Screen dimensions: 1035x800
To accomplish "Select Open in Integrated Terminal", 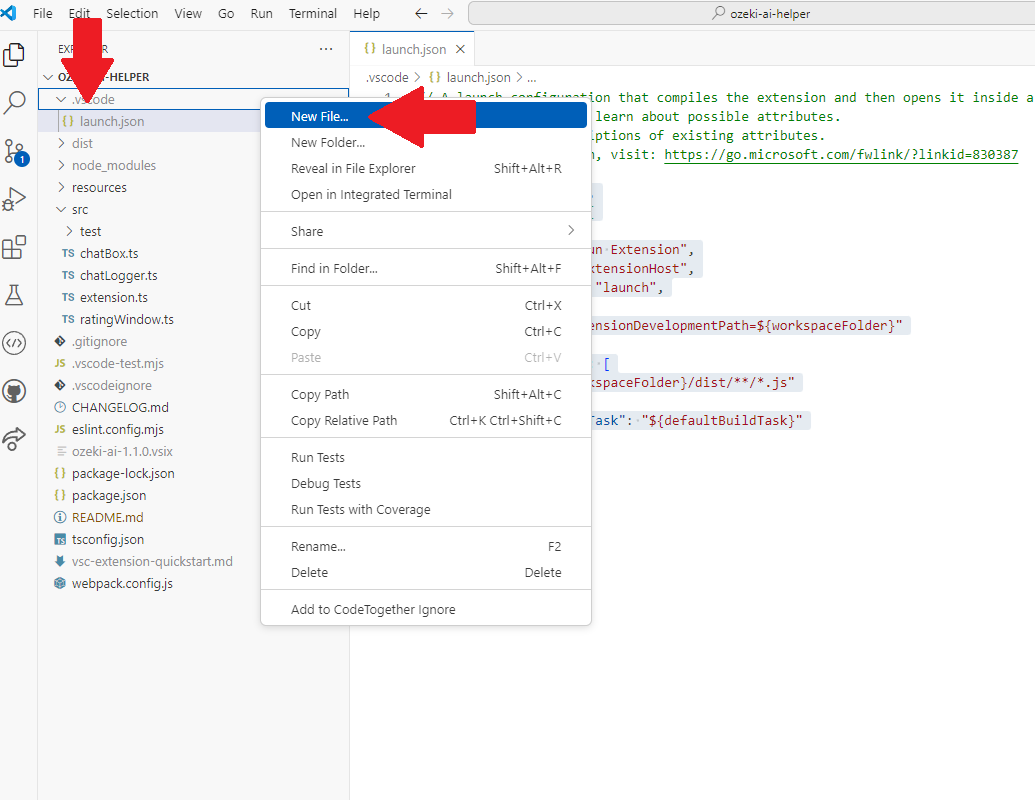I will click(426, 195).
